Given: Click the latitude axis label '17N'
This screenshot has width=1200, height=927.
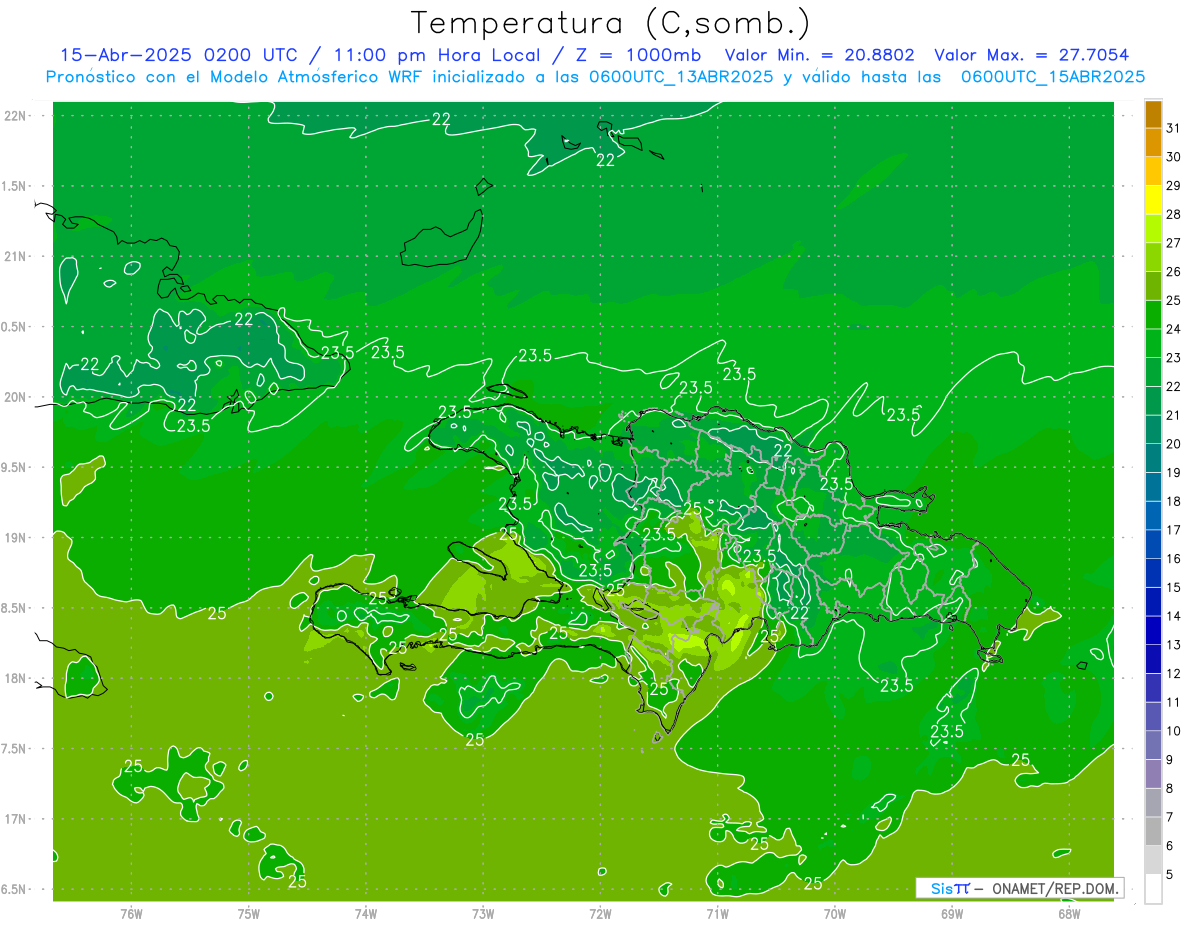Looking at the screenshot, I should pyautogui.click(x=15, y=819).
